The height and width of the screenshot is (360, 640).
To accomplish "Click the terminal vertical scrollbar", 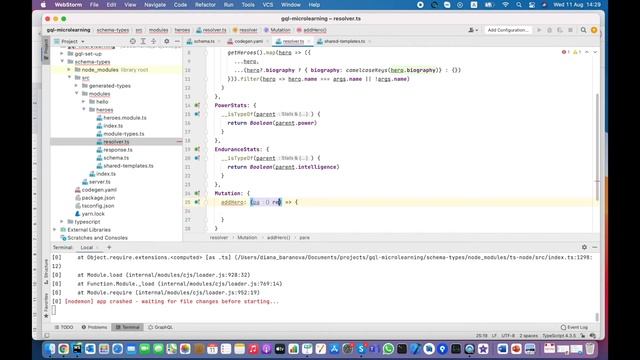I will [597, 316].
